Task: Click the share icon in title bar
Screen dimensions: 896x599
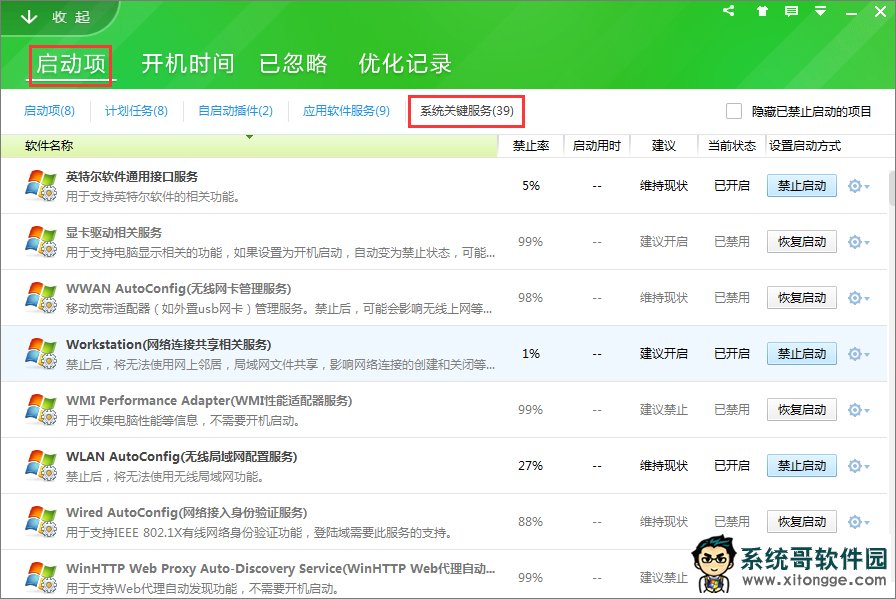Action: (729, 12)
